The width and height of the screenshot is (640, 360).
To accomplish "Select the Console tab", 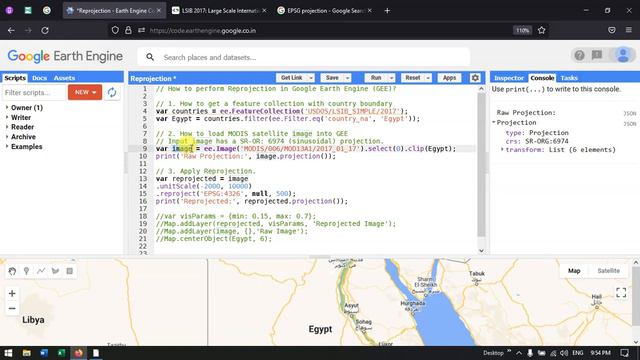I will pyautogui.click(x=542, y=78).
